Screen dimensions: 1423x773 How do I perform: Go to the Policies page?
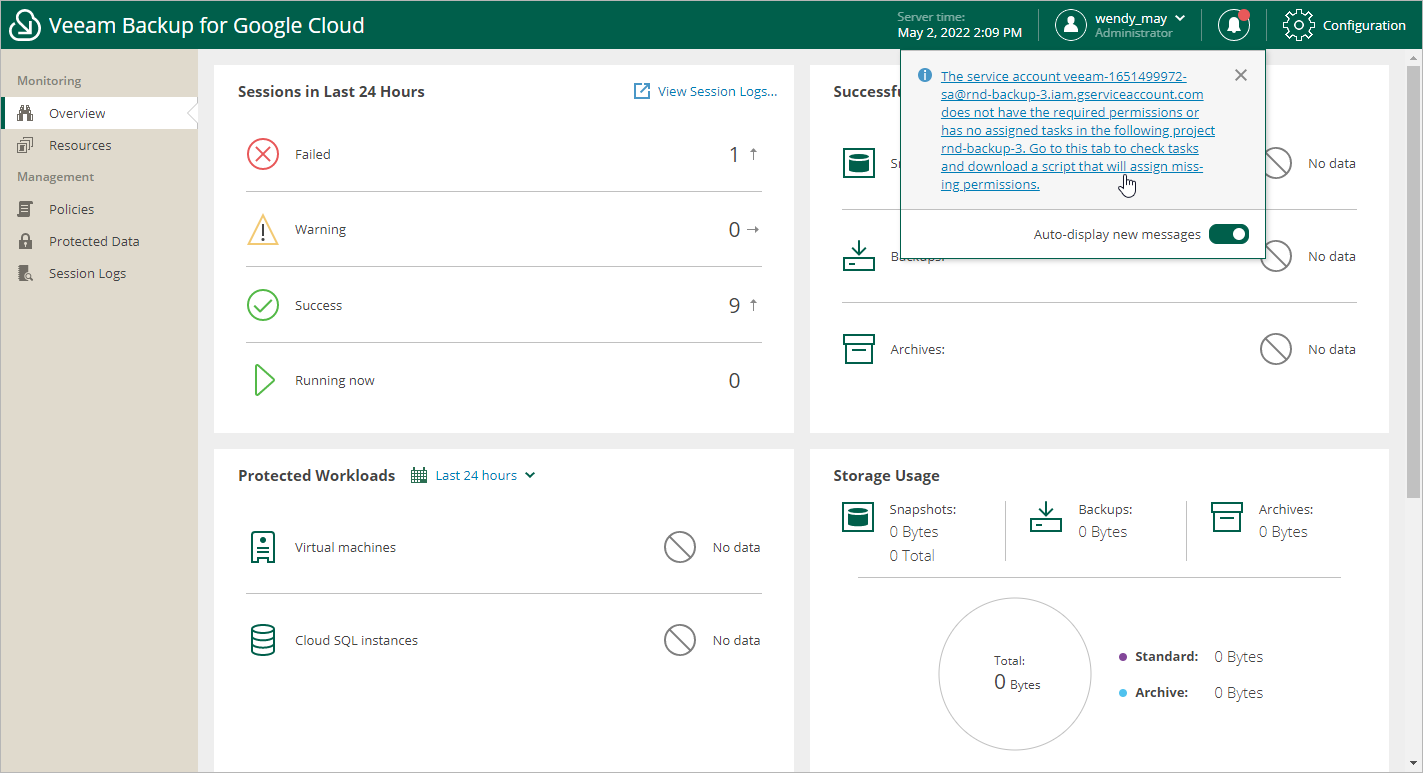coord(99,209)
